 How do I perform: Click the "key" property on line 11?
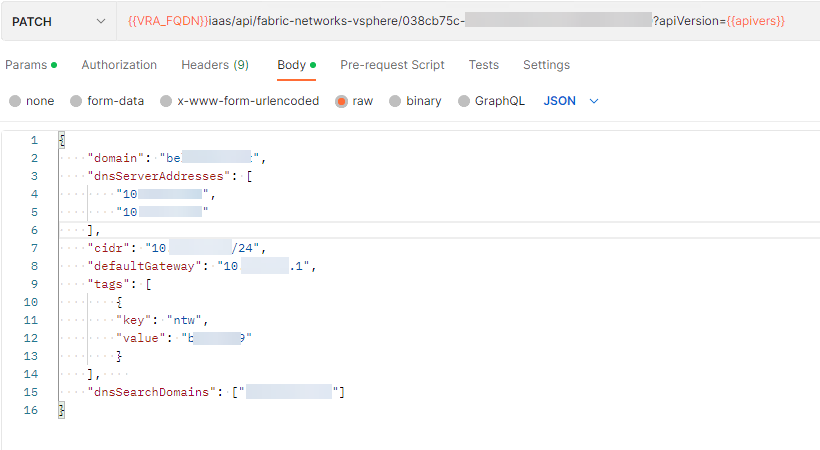(133, 320)
